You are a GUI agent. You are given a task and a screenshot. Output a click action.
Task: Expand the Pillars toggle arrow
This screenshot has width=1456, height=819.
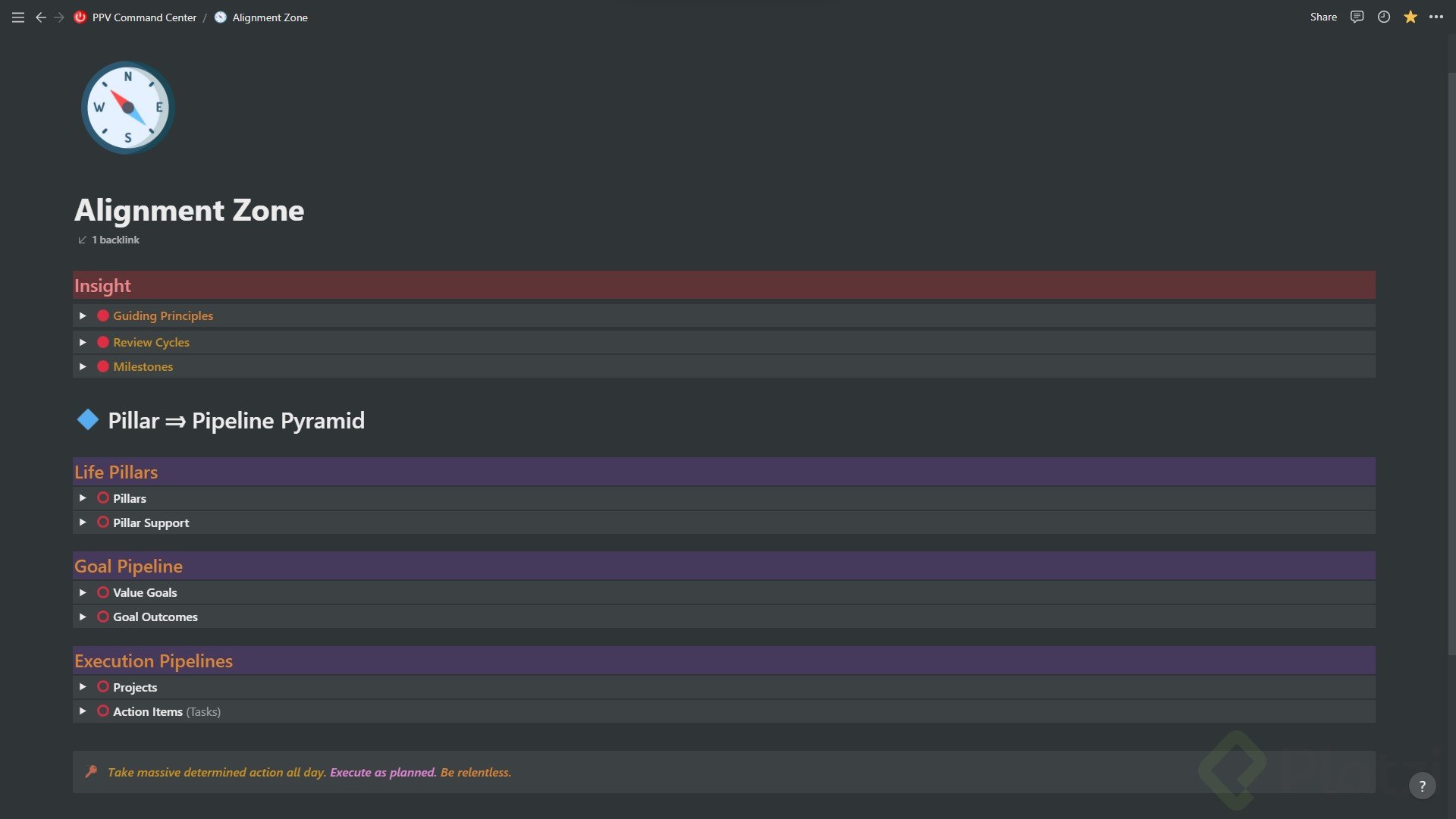(83, 498)
